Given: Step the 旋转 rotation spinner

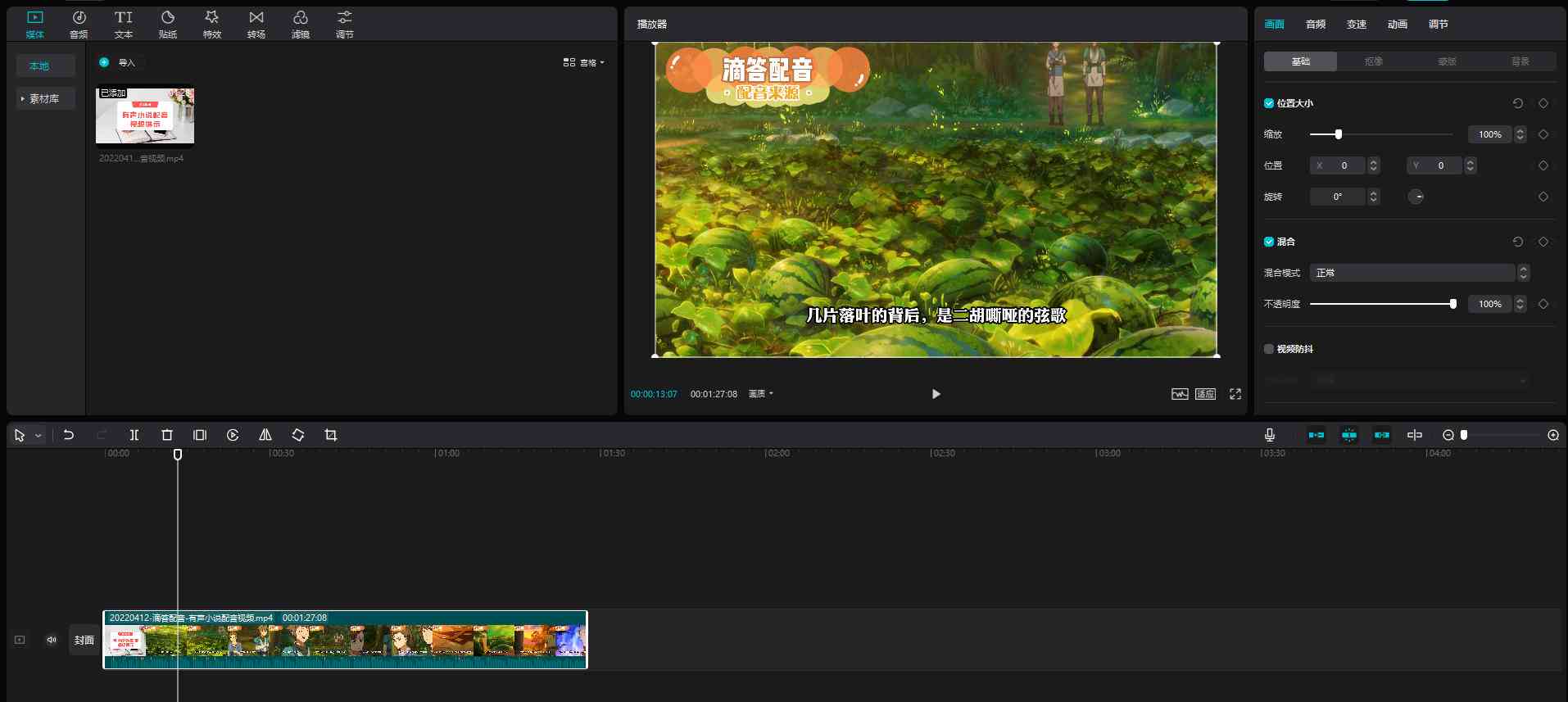Looking at the screenshot, I should [x=1374, y=197].
